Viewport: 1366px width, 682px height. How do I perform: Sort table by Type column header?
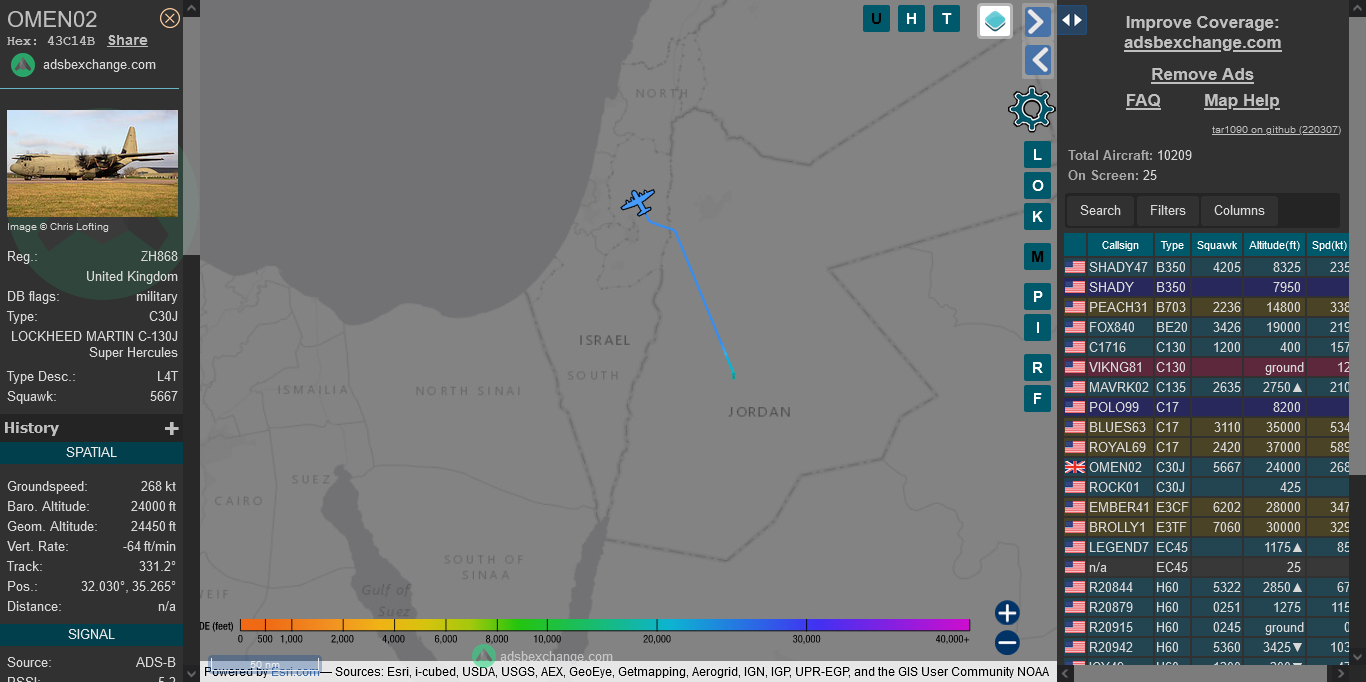tap(1172, 245)
